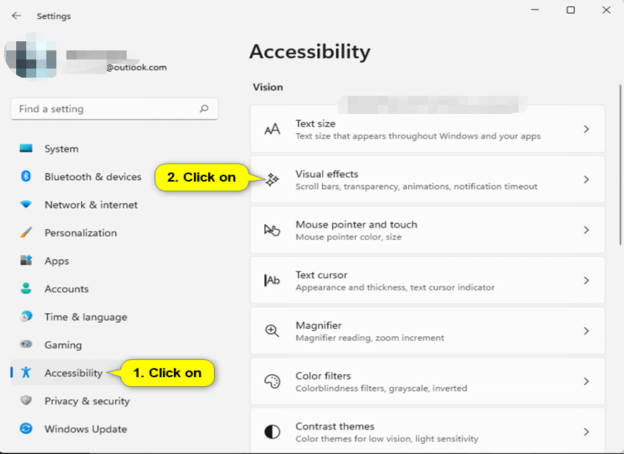
Task: Click the Text size AA icon
Action: pyautogui.click(x=272, y=129)
